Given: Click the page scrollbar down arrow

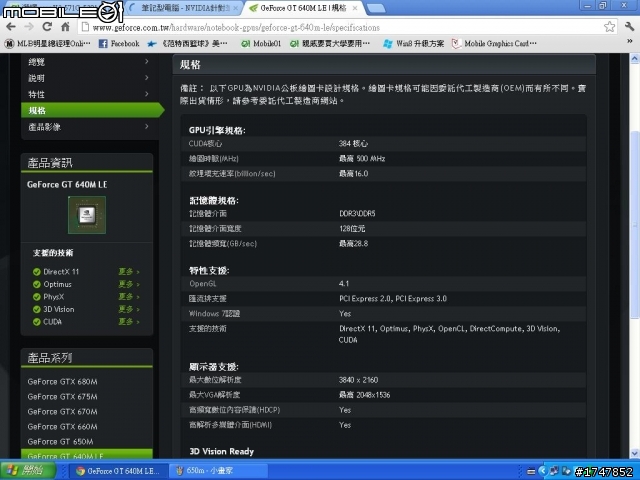Looking at the screenshot, I should 635,453.
